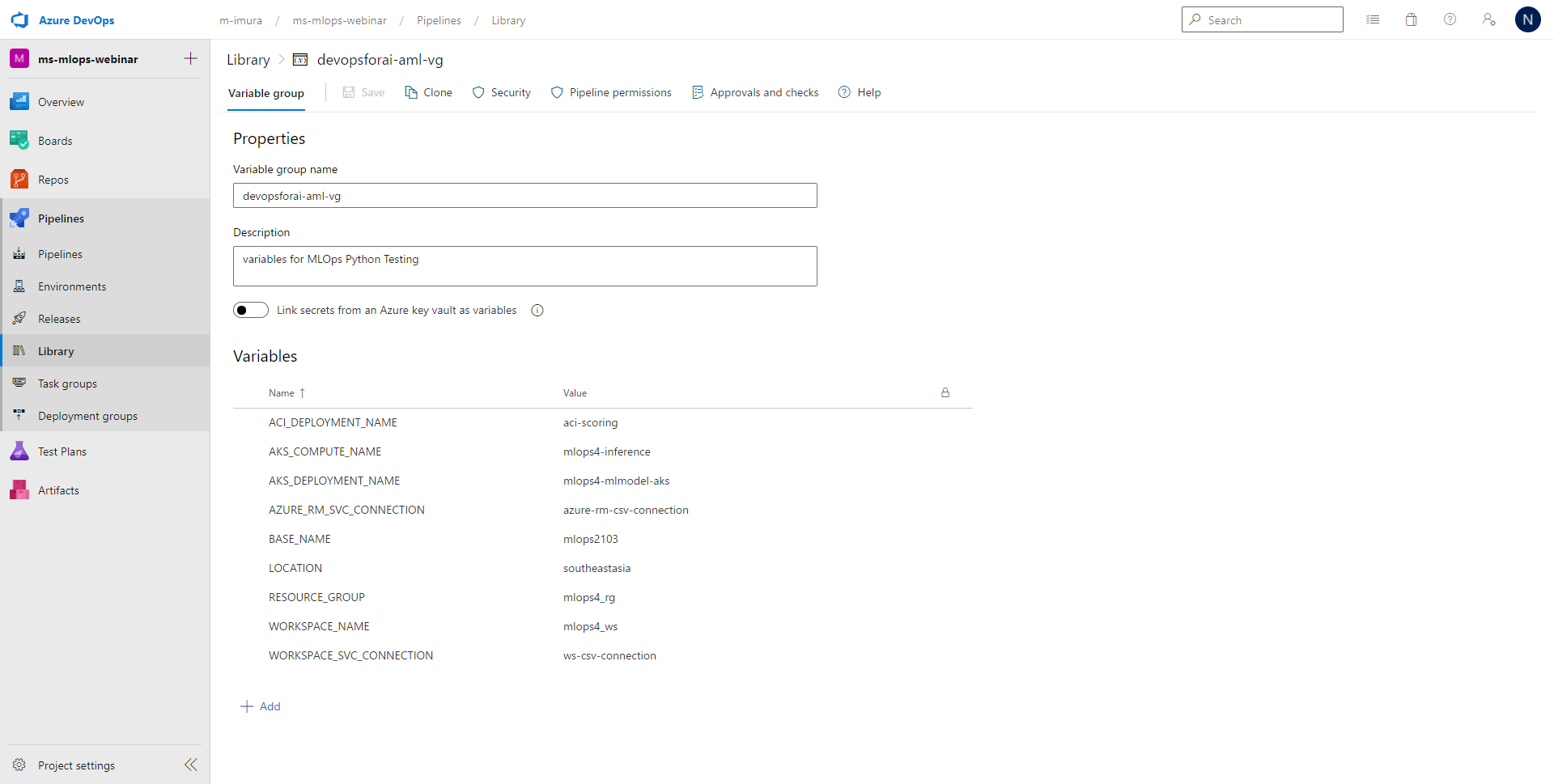
Task: Click the Releases rocket icon
Action: click(19, 319)
